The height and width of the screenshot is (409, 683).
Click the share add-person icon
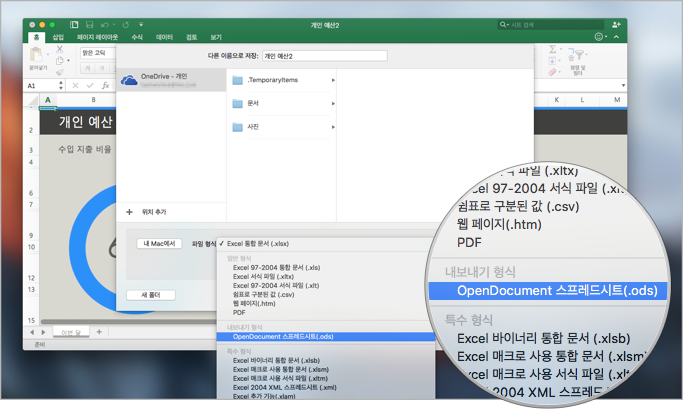[616, 25]
